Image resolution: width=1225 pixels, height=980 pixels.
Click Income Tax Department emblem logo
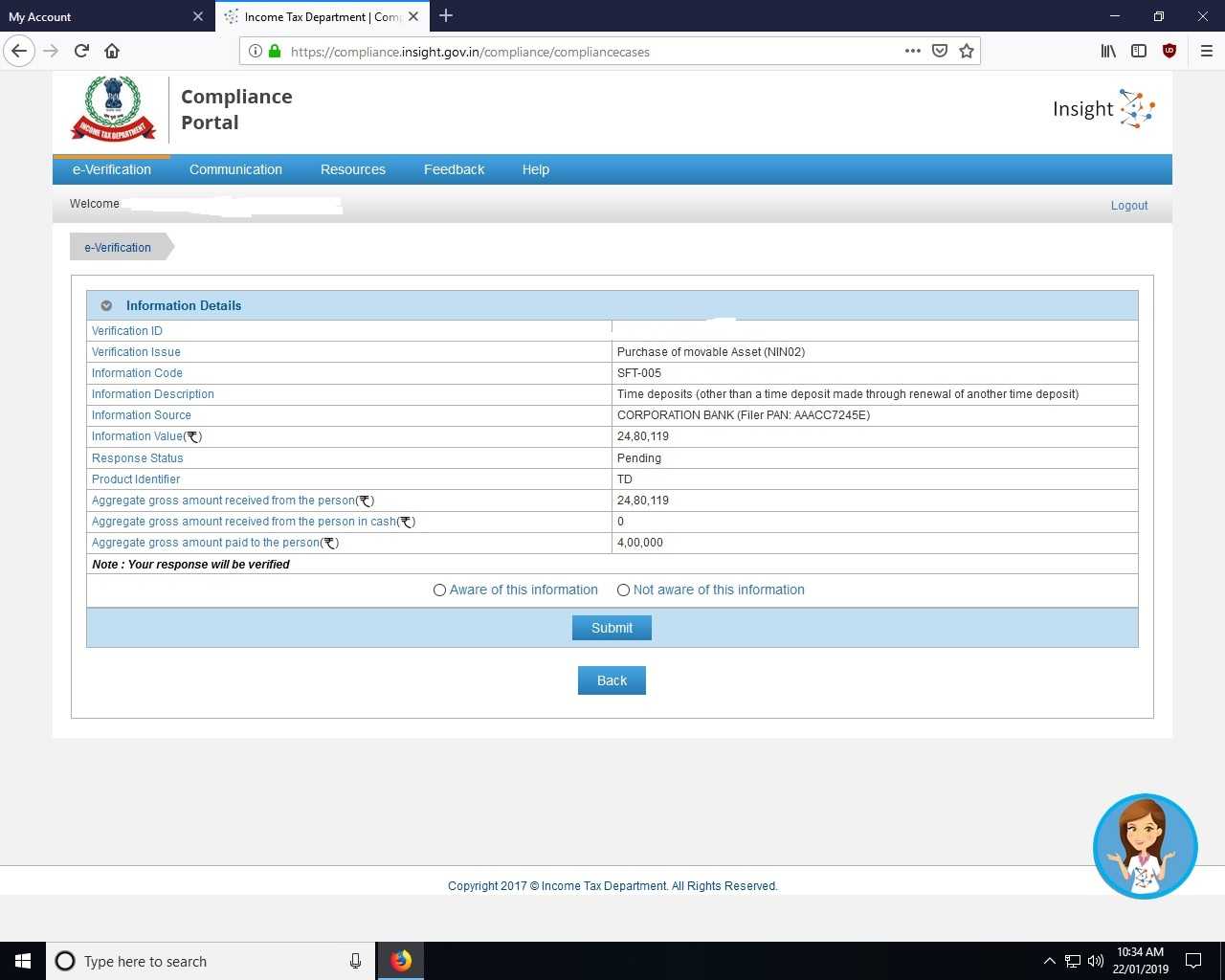pos(113,108)
